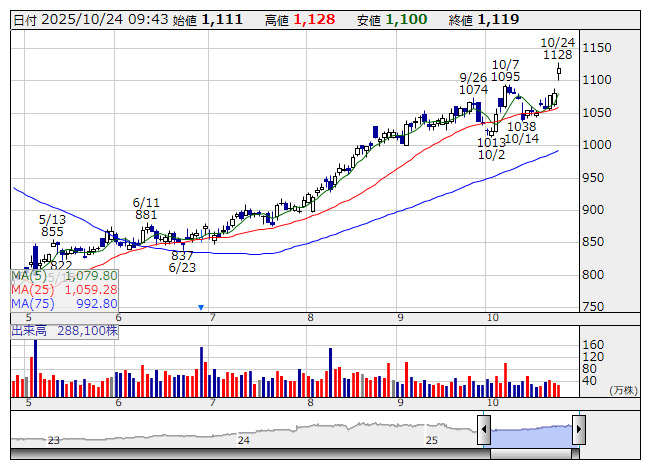Click the tallest volume bar in May
Viewport: 653px width, 470px height.
[x=35, y=368]
